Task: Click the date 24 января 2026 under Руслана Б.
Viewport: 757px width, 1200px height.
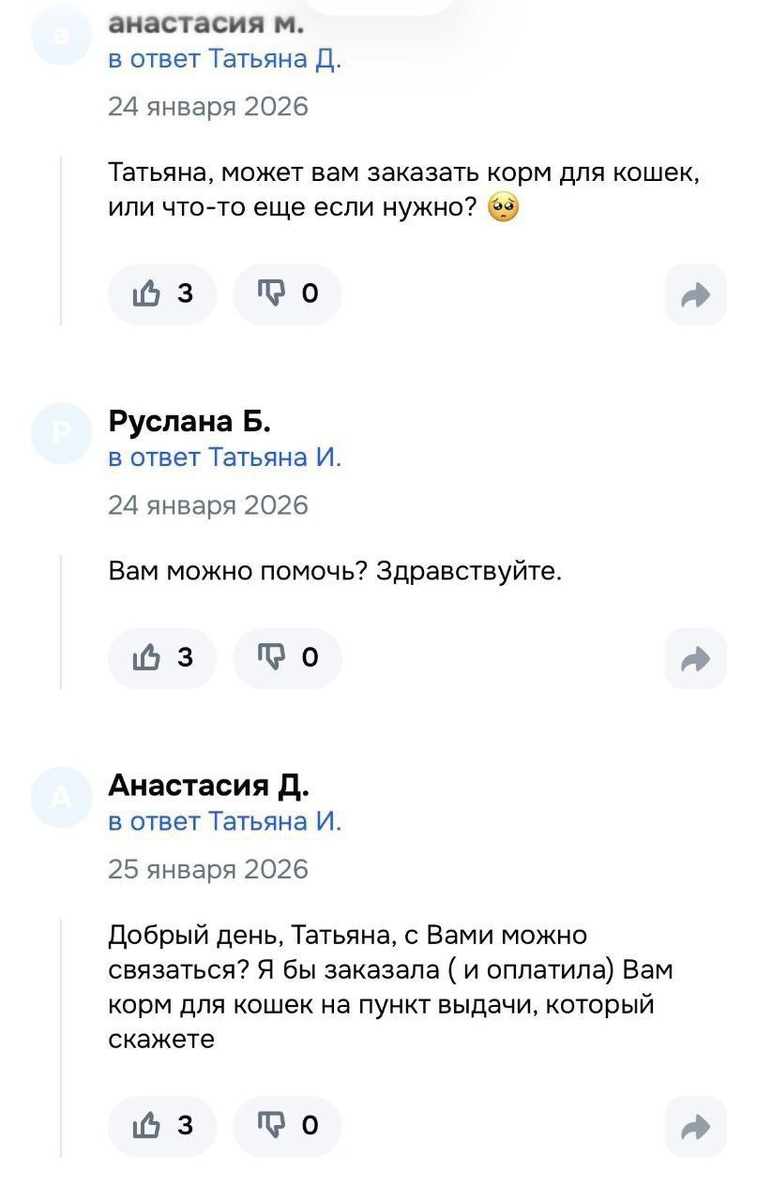Action: point(208,505)
